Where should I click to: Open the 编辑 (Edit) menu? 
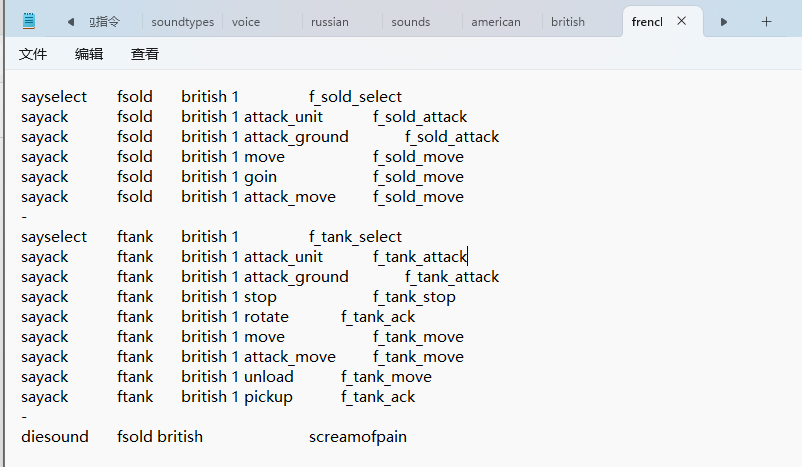tap(89, 55)
